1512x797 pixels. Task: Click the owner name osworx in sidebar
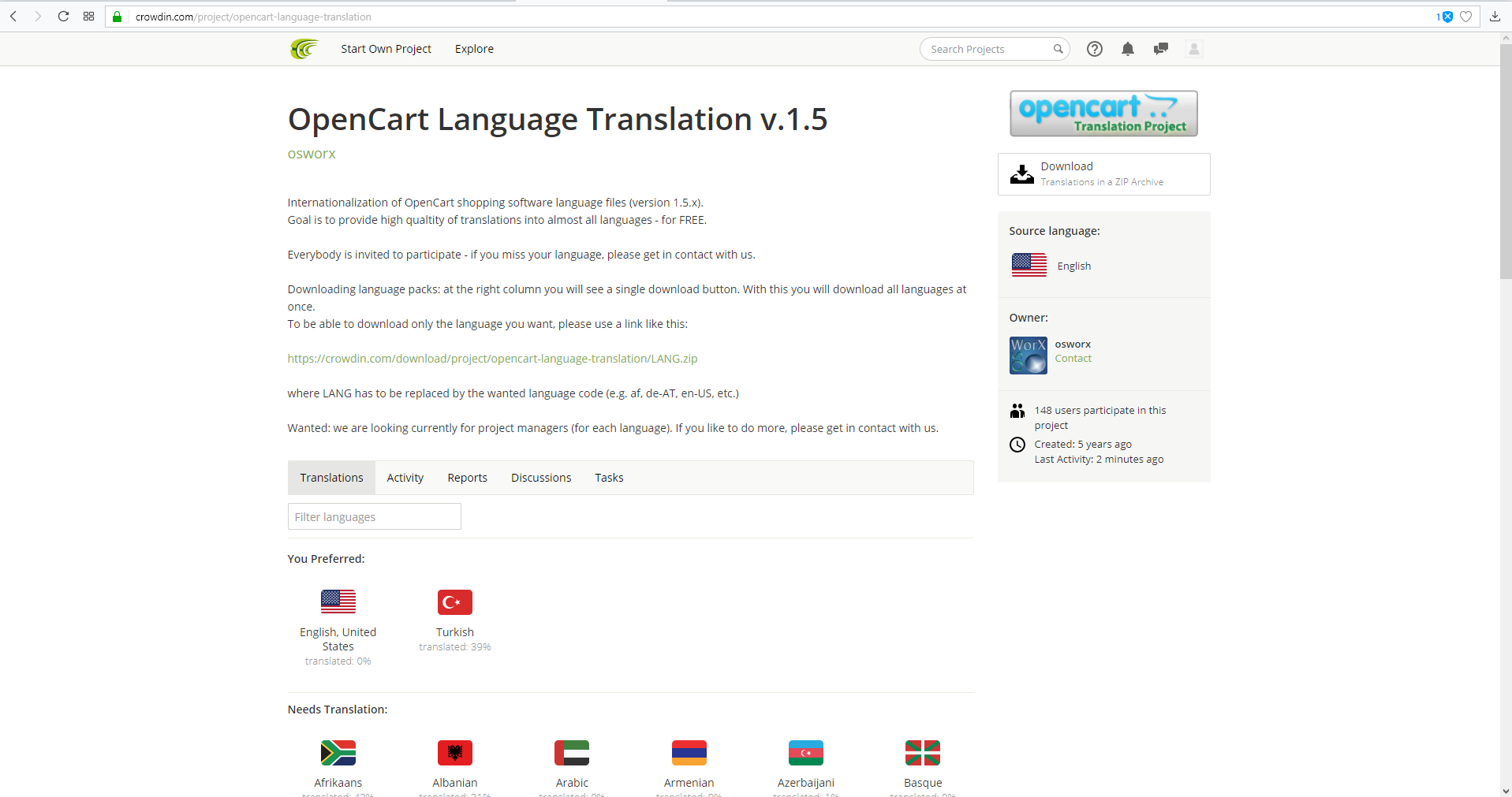pos(1073,344)
